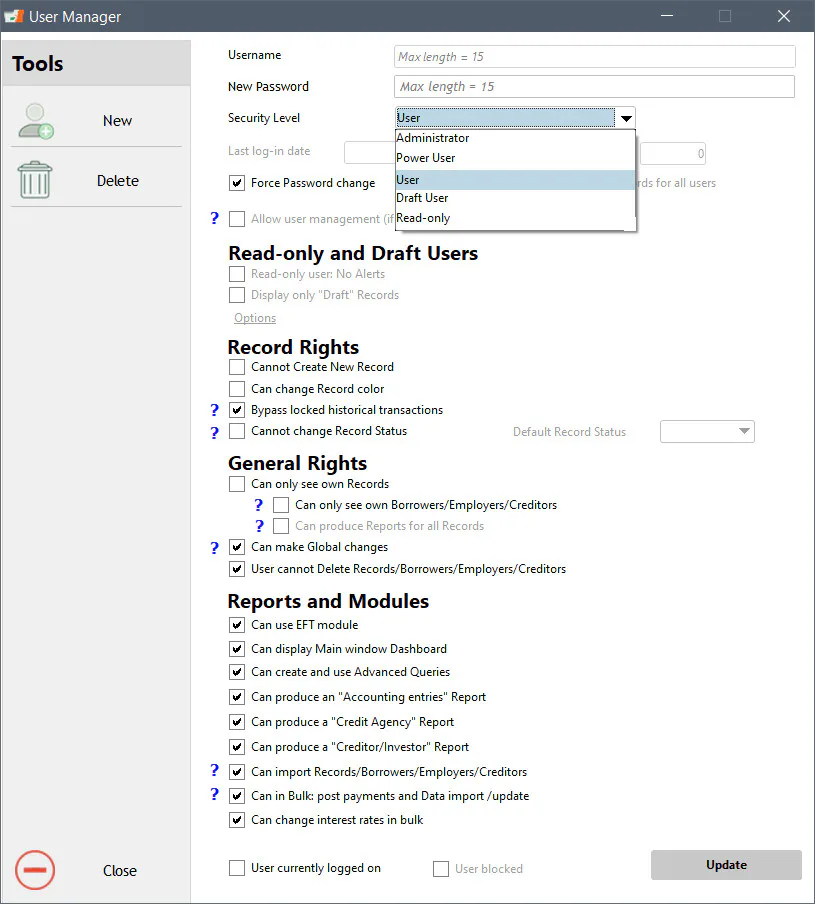Image resolution: width=815 pixels, height=904 pixels.
Task: Open the Options link
Action: coord(255,318)
